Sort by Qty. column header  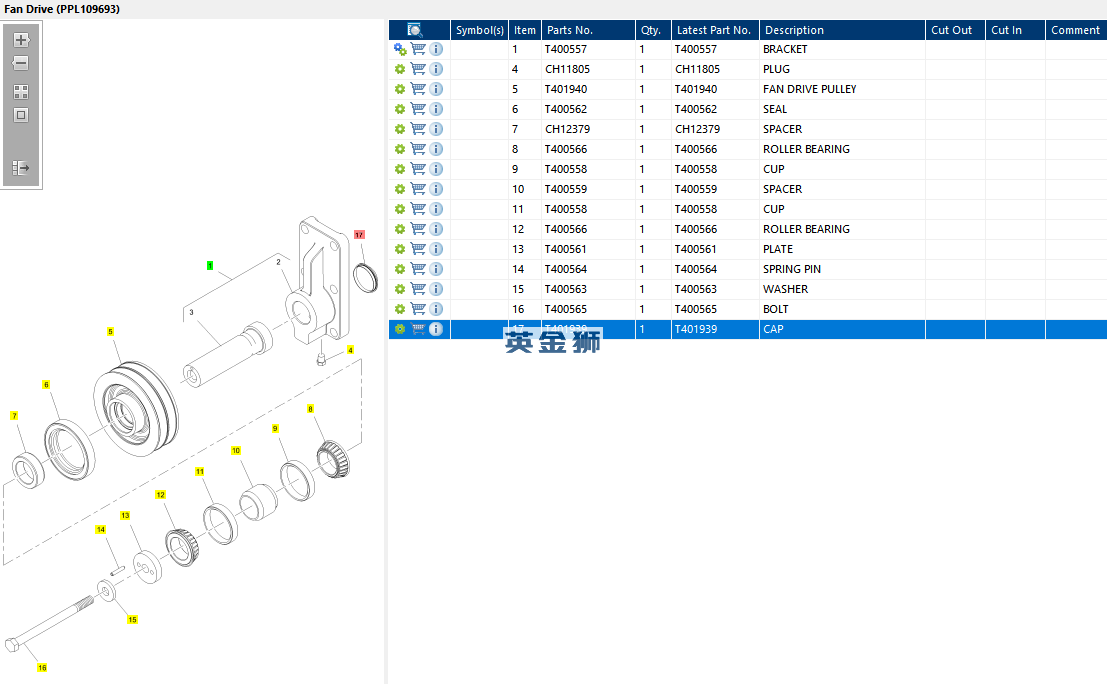(653, 30)
